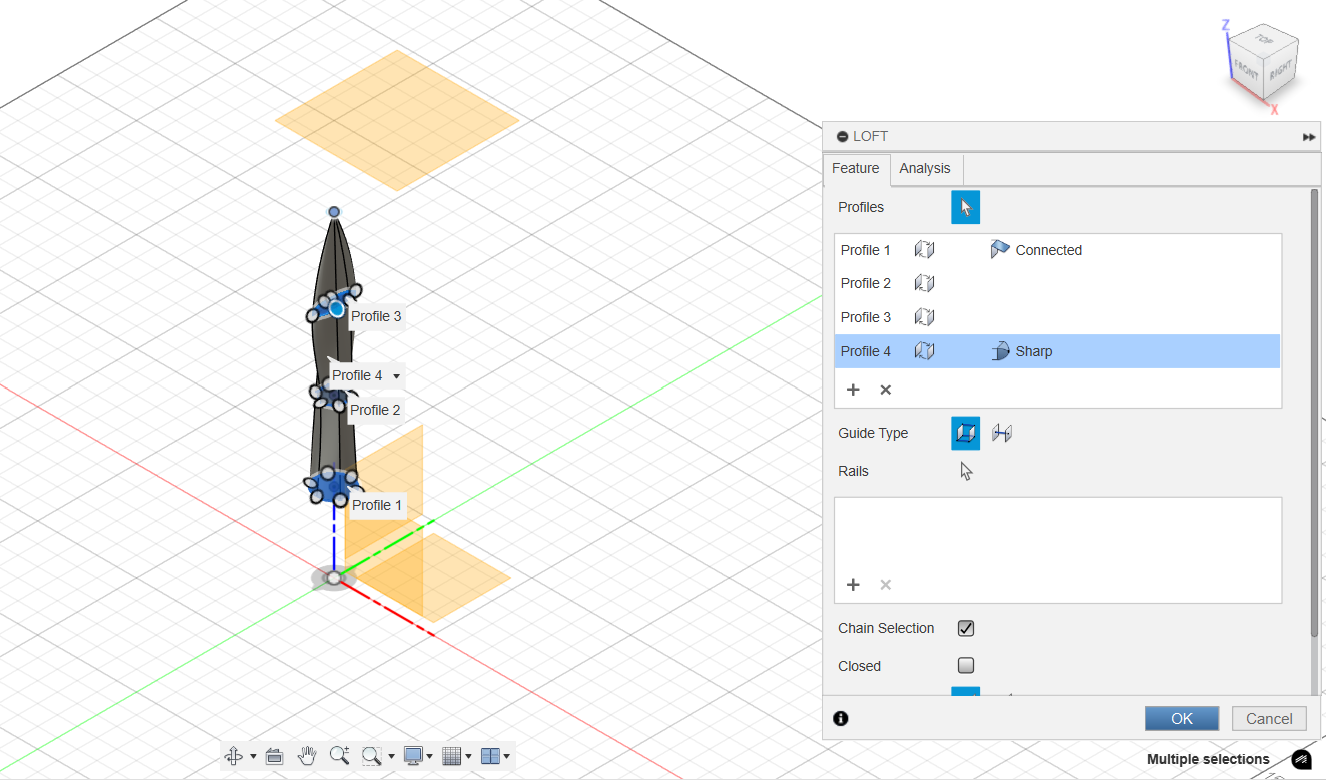Viewport: 1326px width, 780px height.
Task: Click the Multiple selections status text
Action: tap(1208, 759)
